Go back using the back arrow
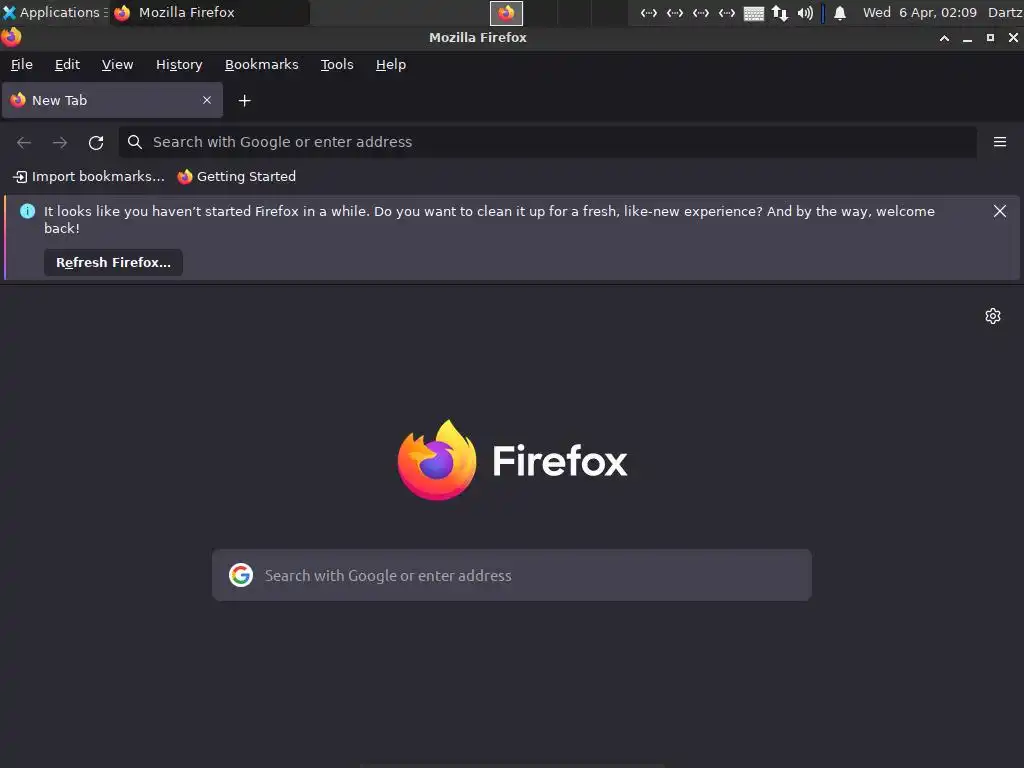The width and height of the screenshot is (1024, 768). point(24,142)
